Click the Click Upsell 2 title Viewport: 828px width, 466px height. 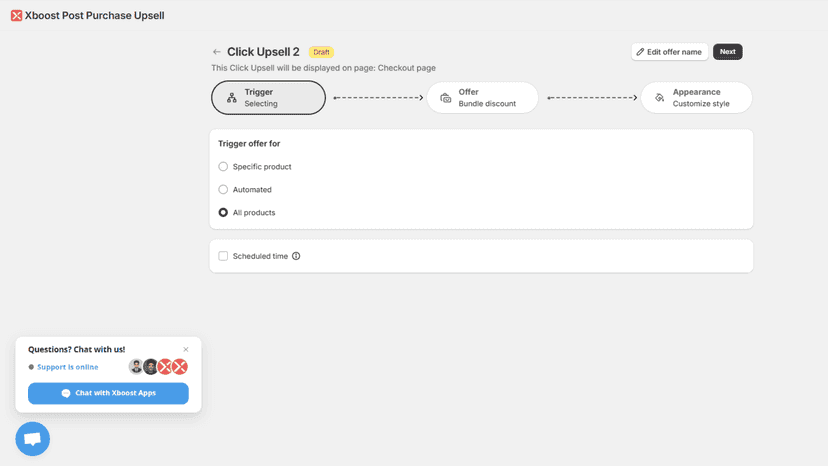pos(263,52)
